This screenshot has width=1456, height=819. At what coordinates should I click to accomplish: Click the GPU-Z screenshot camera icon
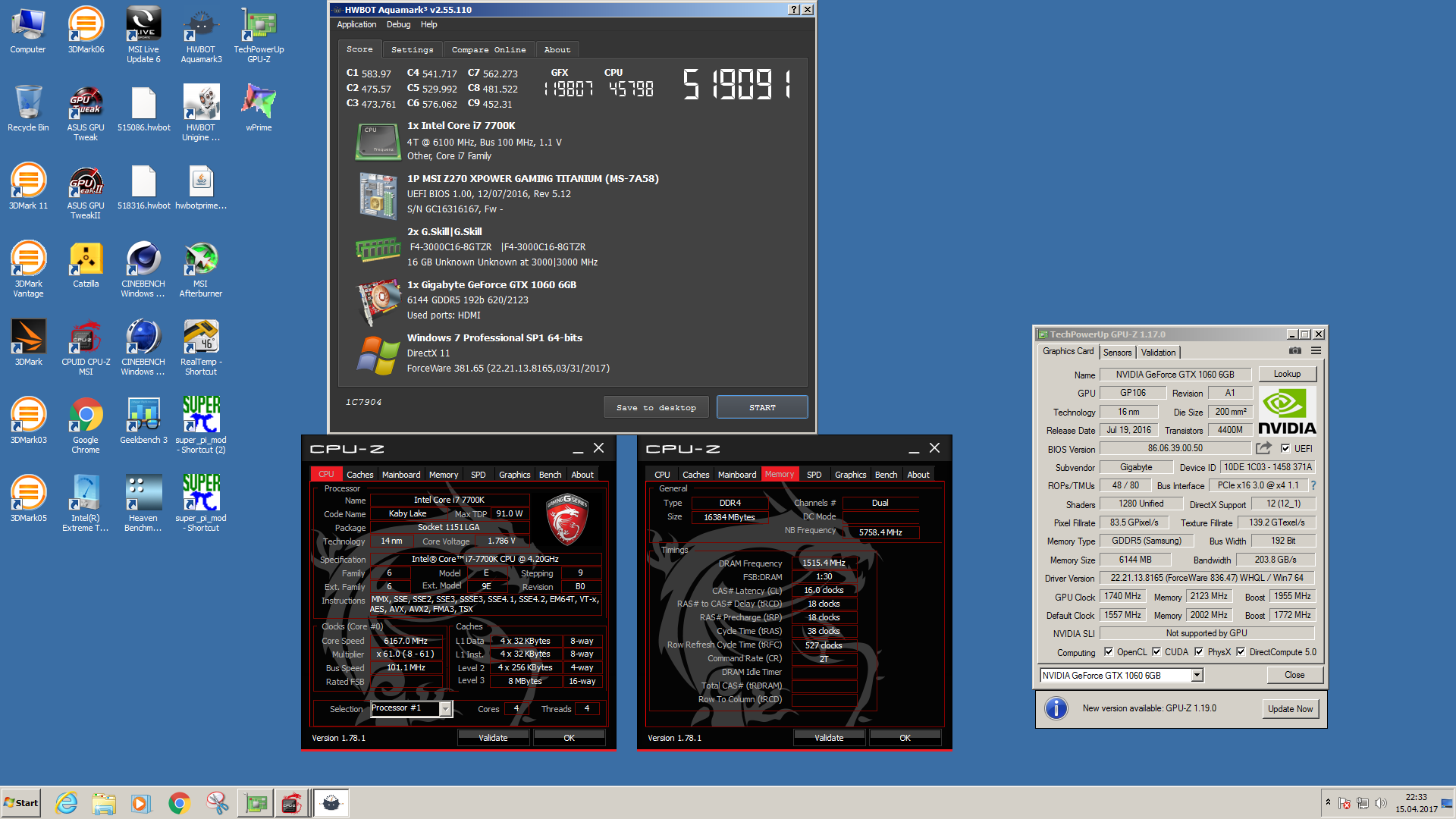tap(1295, 351)
